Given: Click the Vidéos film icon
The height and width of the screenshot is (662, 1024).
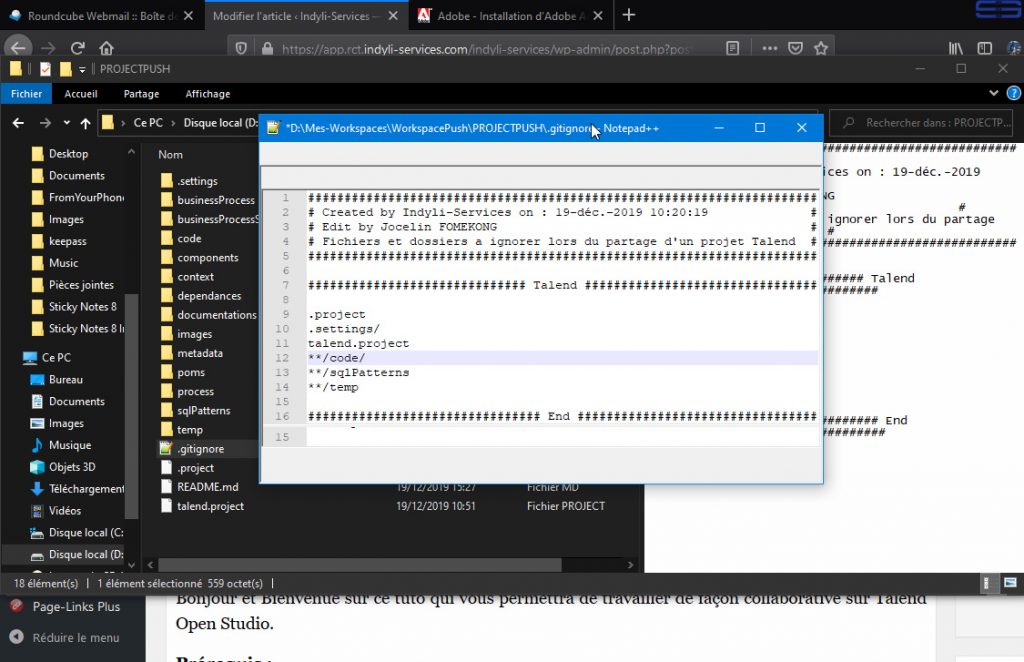Looking at the screenshot, I should (x=37, y=511).
